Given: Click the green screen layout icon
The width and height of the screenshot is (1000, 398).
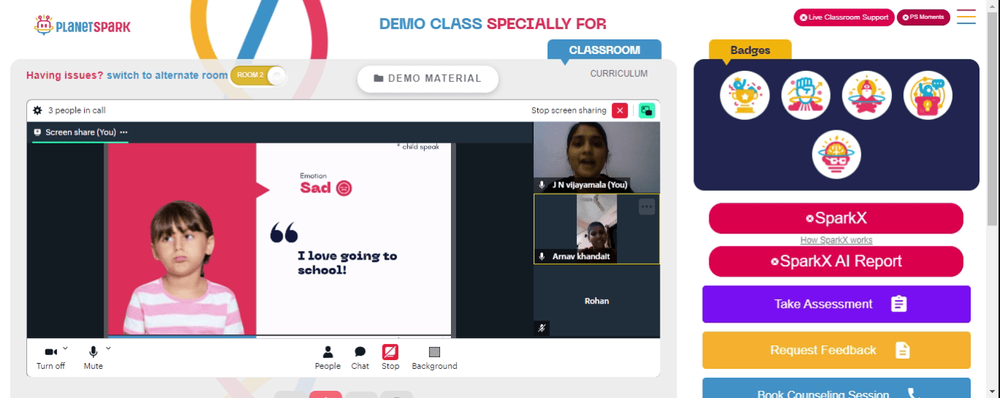Looking at the screenshot, I should (647, 110).
